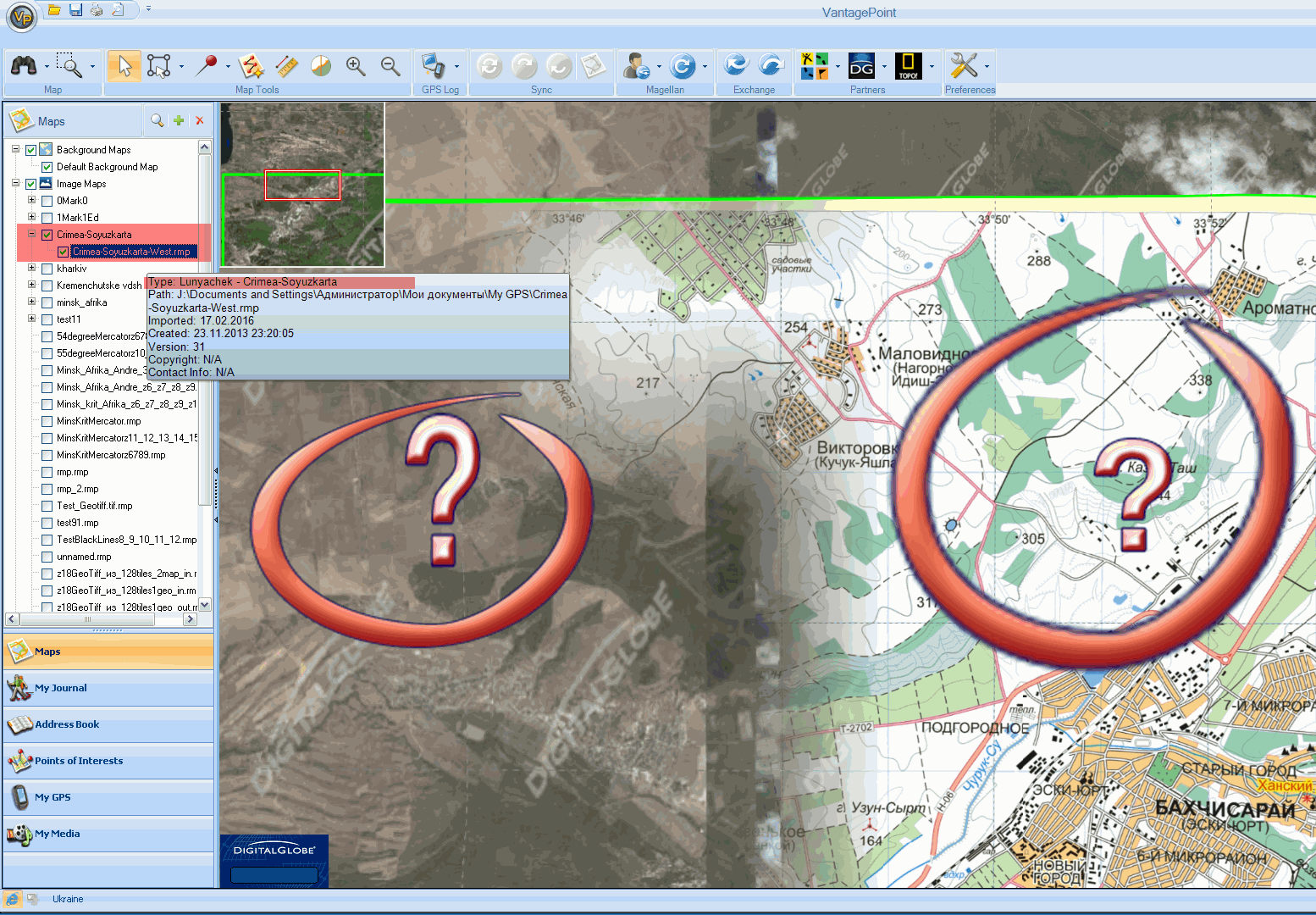Viewport: 1316px width, 915px height.
Task: Select the arrow pointer tool
Action: click(124, 66)
